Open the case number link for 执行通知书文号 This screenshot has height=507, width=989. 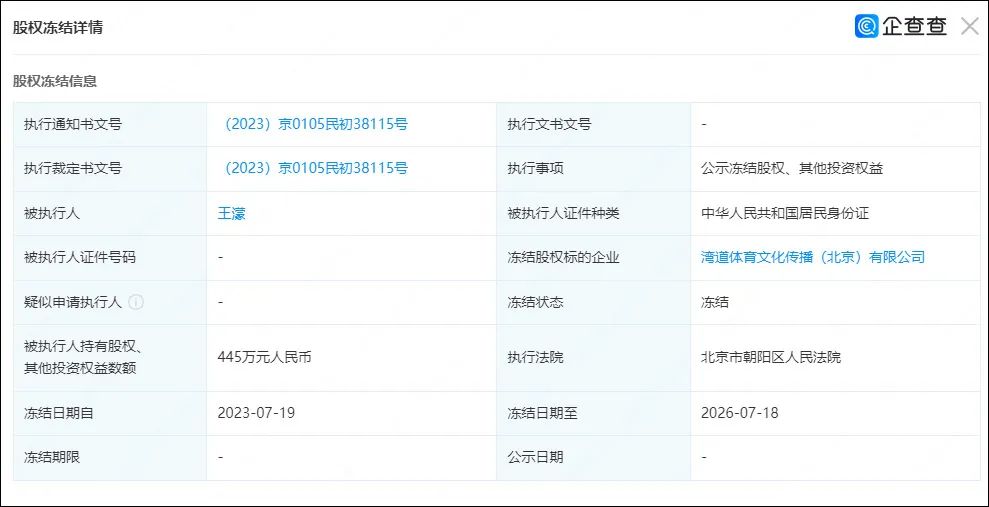313,124
